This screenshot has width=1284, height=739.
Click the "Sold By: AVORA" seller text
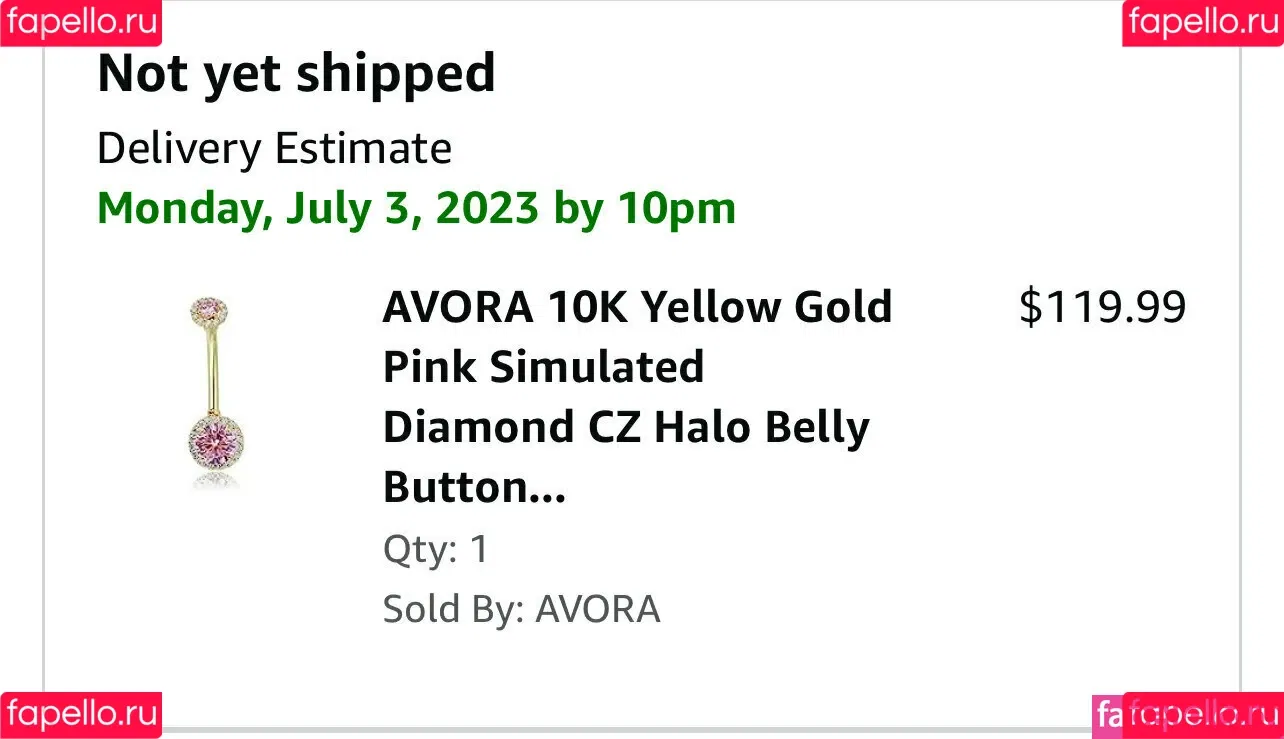(521, 609)
